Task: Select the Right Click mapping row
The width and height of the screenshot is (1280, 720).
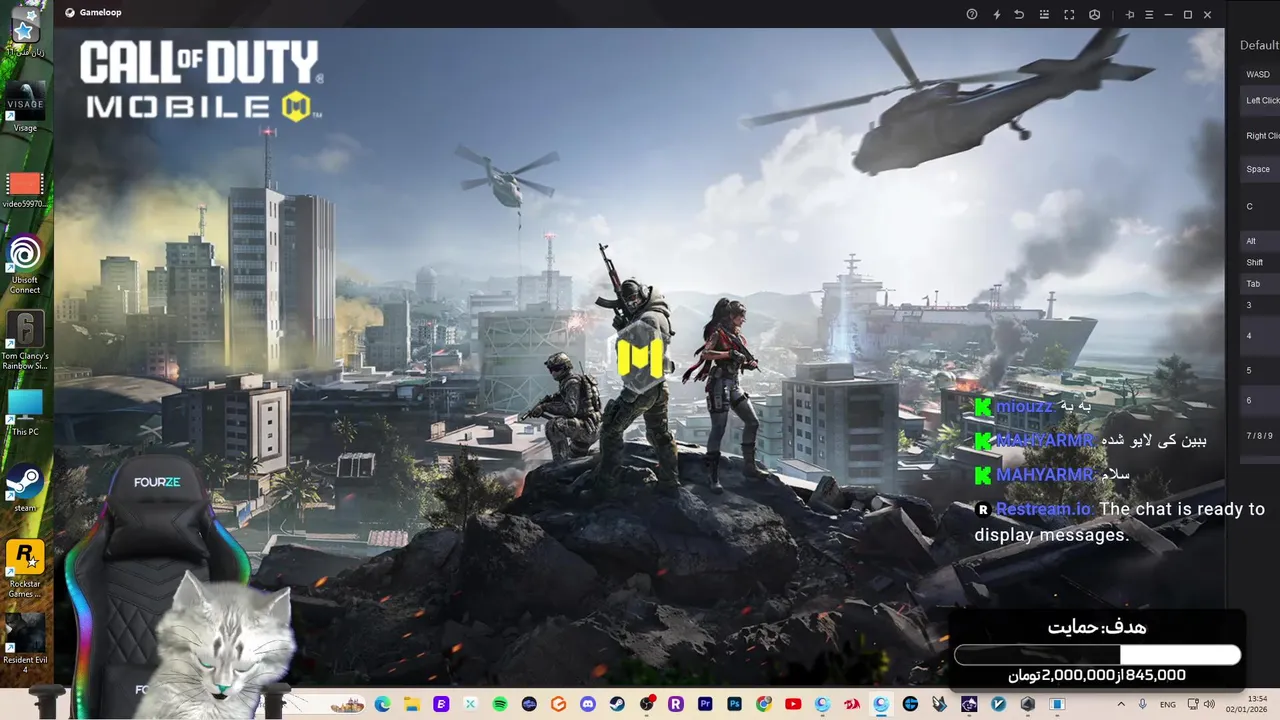Action: 1259,135
